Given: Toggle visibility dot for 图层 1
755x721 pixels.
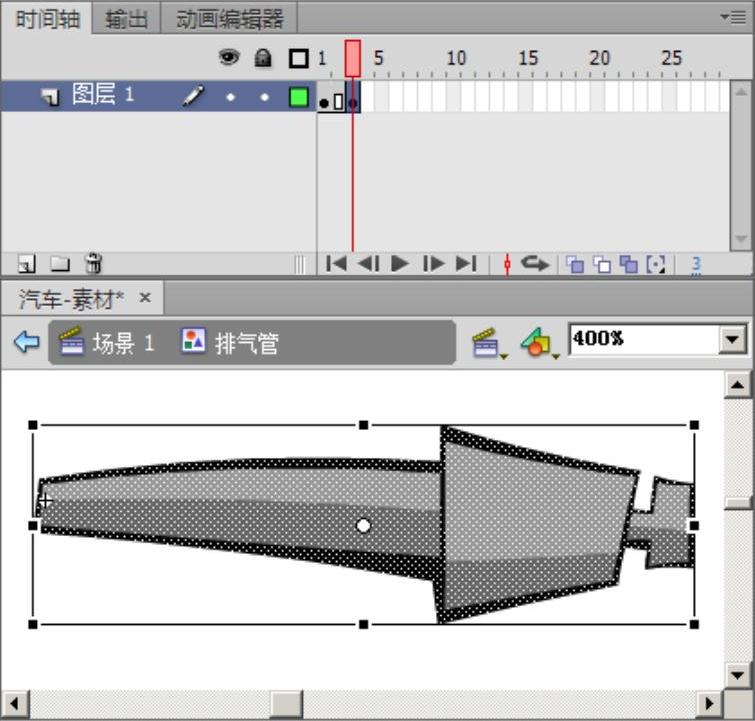Looking at the screenshot, I should tap(231, 97).
